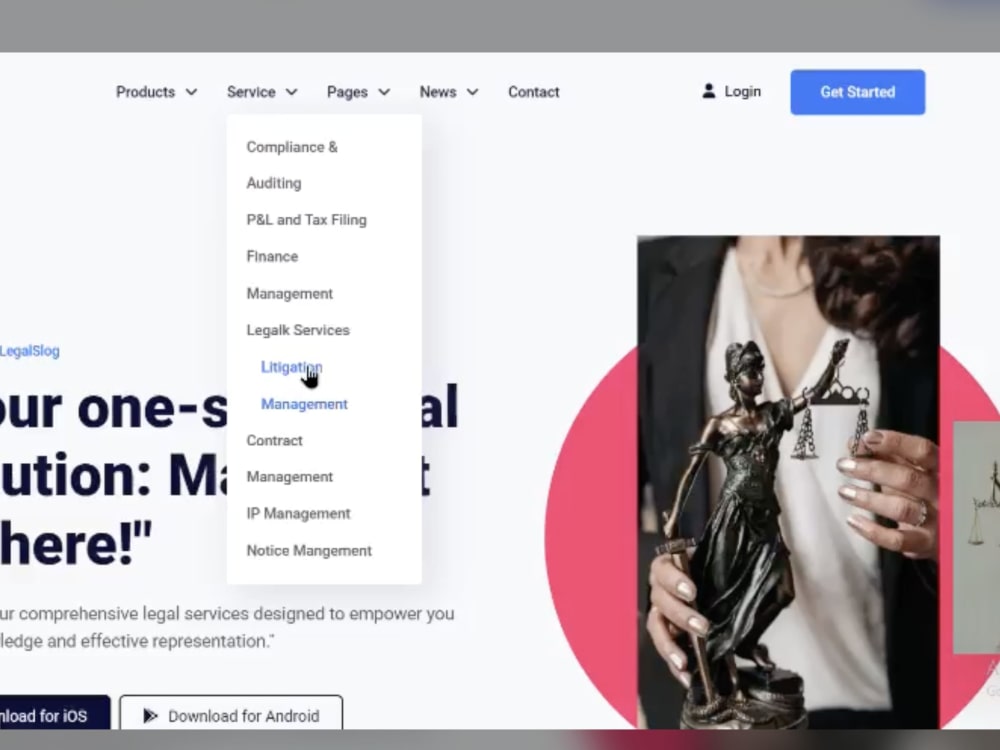Image resolution: width=1000 pixels, height=750 pixels.
Task: Select Finance Management service
Action: coord(290,275)
